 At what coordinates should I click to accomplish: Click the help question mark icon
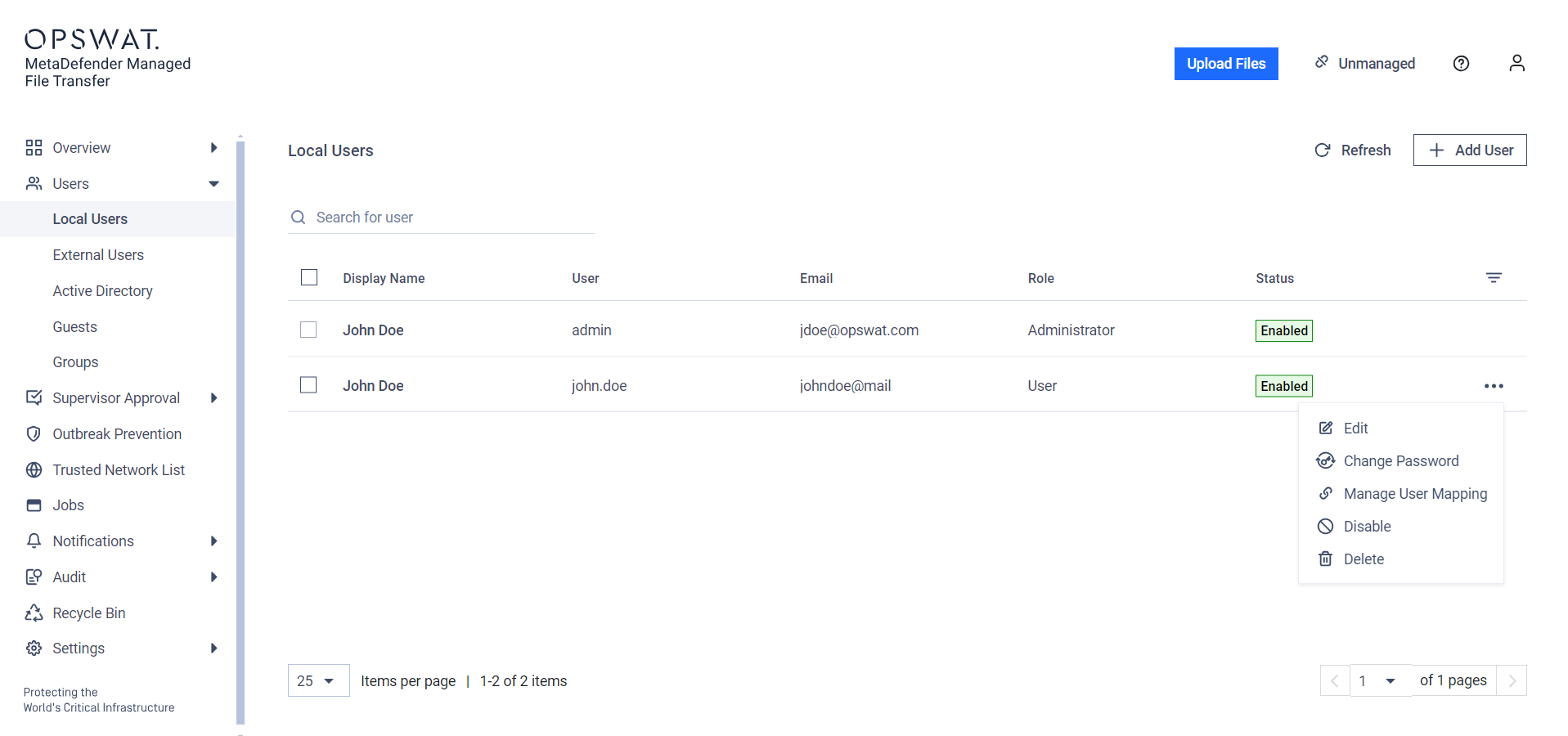point(1461,64)
